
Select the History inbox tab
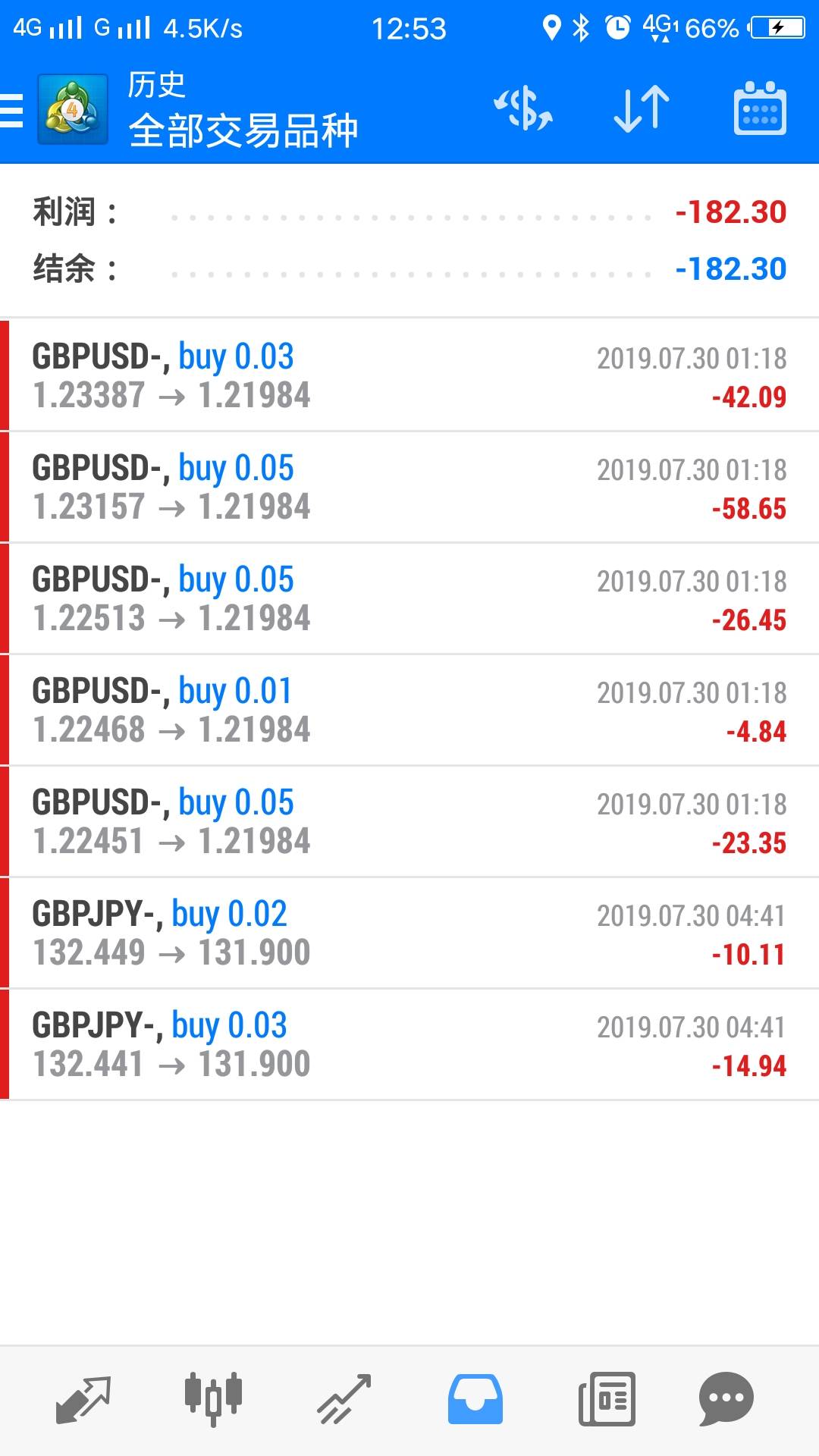475,1399
